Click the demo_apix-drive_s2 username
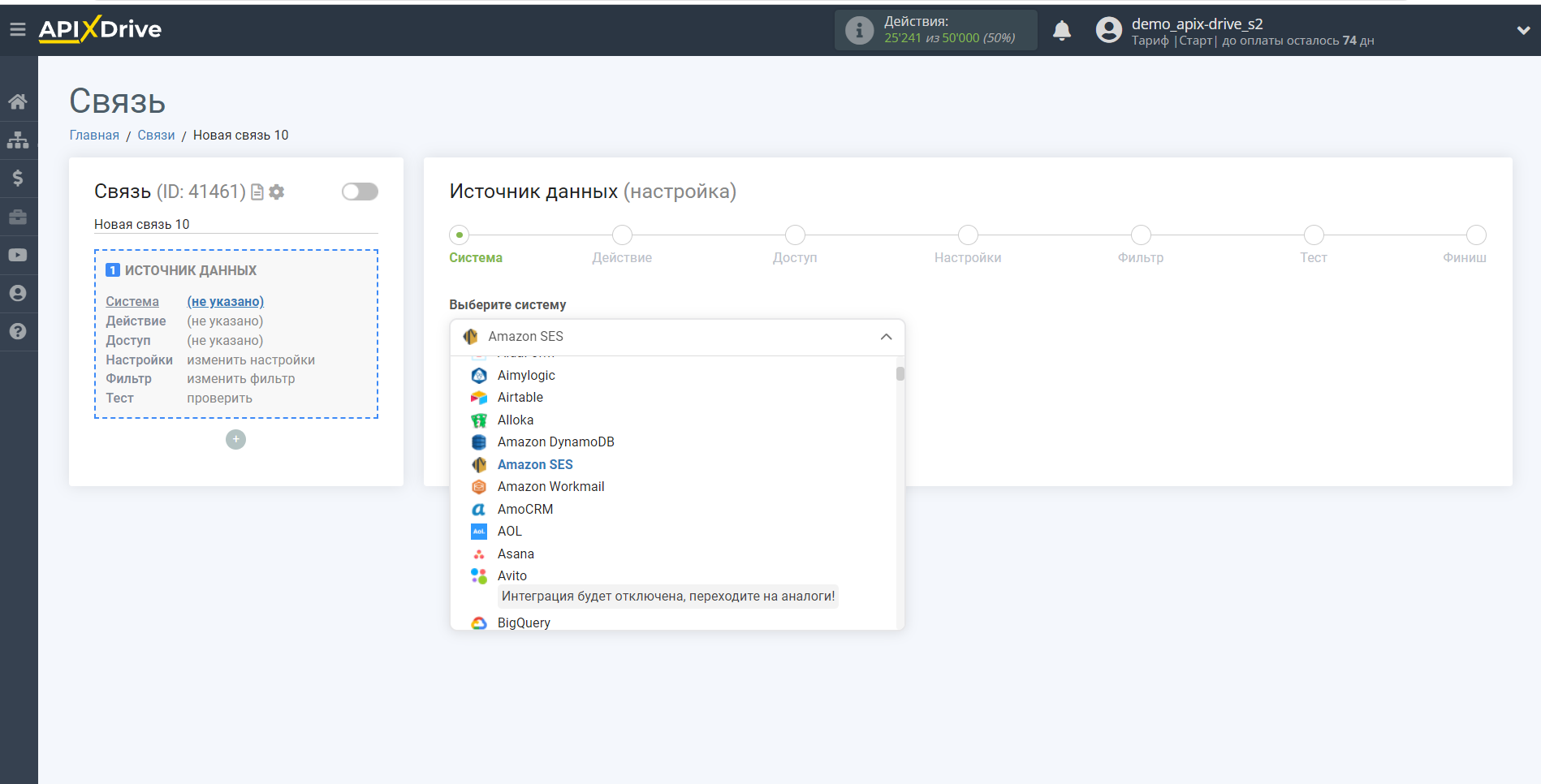Image resolution: width=1541 pixels, height=784 pixels. (1198, 24)
